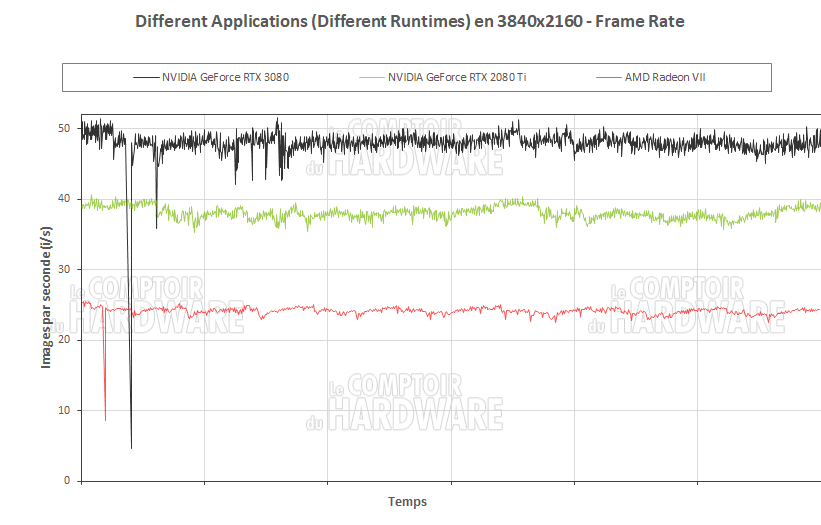Screen dimensions: 821x525
Task: Select the NVIDIA GeForce RTX 3080 legend label
Action: click(225, 77)
